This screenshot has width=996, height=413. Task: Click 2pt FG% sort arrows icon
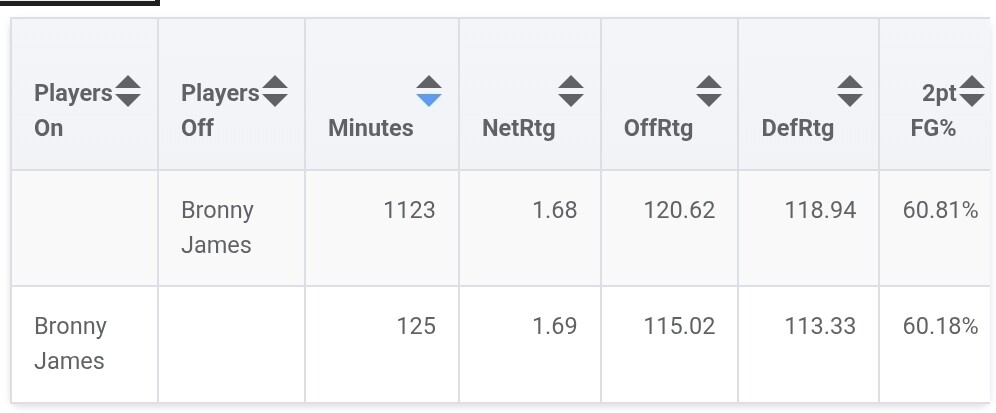972,92
